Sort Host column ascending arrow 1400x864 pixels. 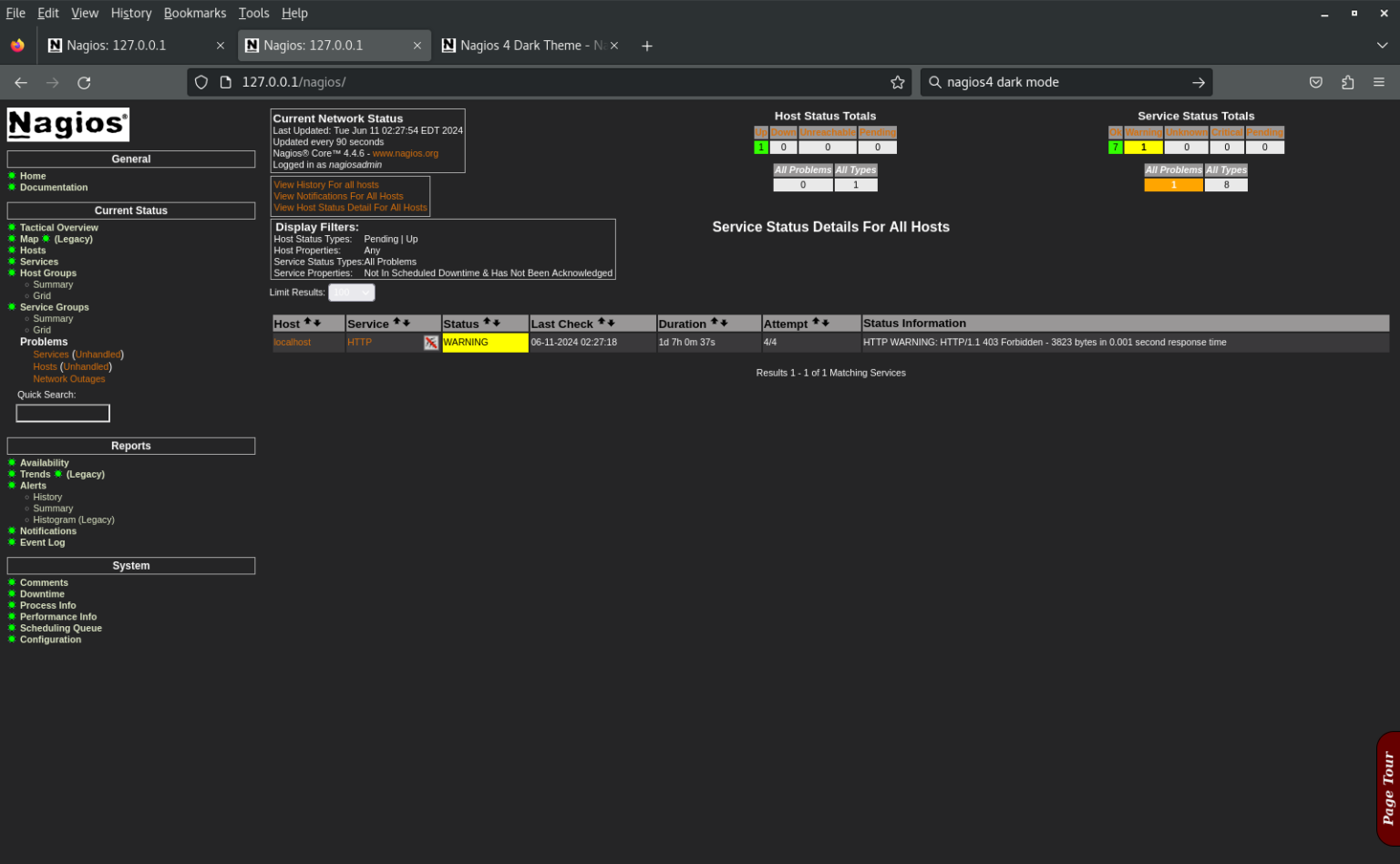308,323
